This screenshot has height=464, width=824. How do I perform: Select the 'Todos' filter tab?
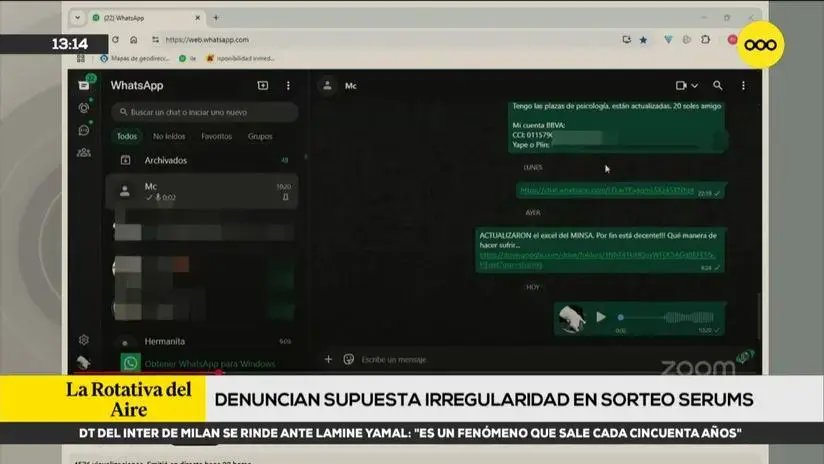coord(127,136)
